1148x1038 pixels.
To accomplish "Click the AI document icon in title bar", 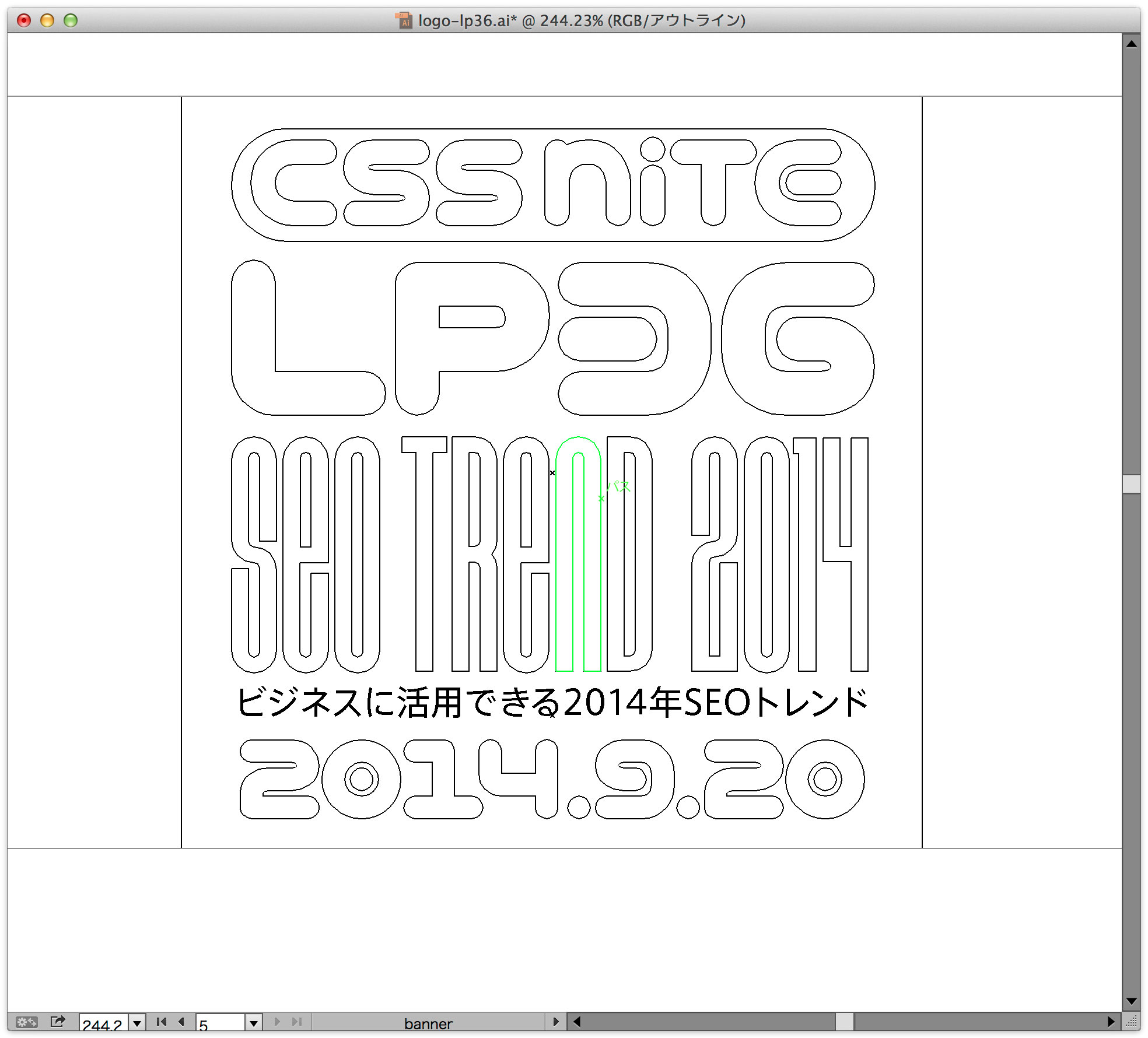I will (x=404, y=20).
